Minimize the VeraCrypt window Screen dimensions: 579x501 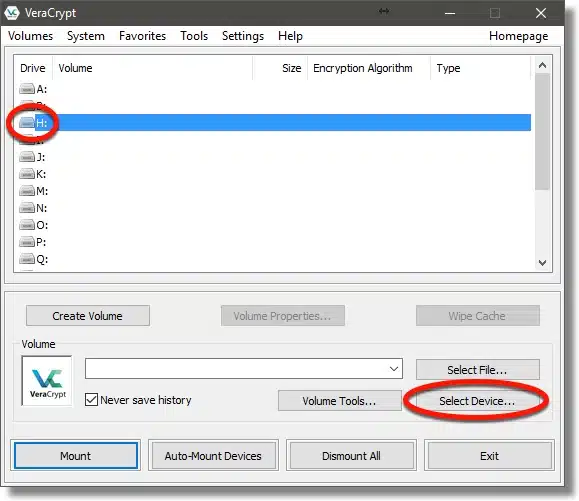tap(449, 13)
